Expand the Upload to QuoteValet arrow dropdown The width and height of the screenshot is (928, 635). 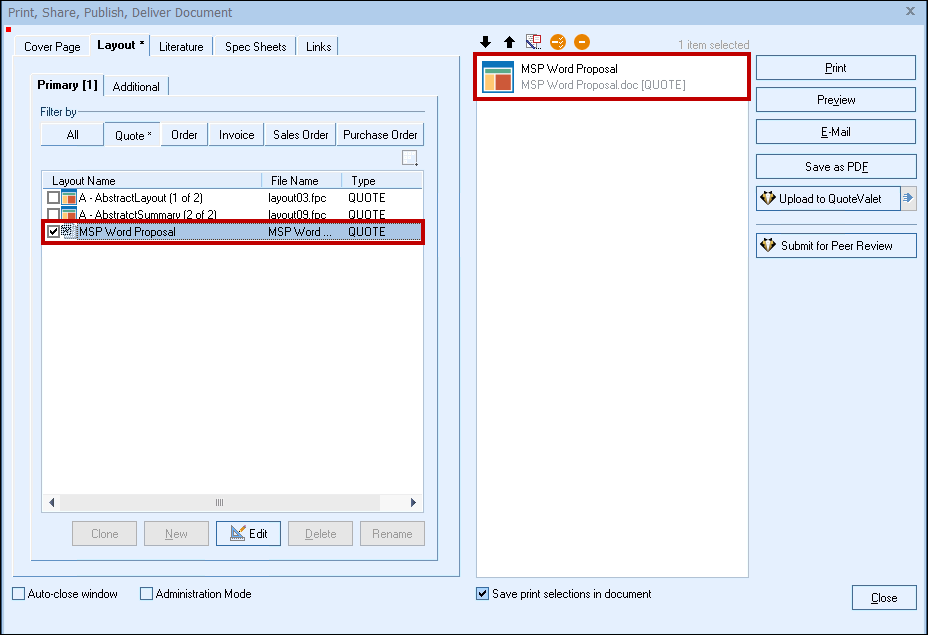[908, 198]
